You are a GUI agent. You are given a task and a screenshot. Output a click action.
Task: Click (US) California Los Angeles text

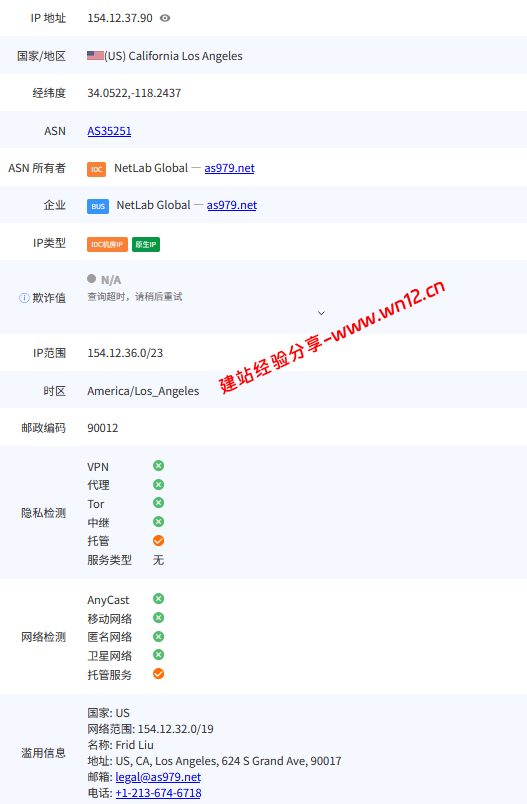pyautogui.click(x=173, y=56)
